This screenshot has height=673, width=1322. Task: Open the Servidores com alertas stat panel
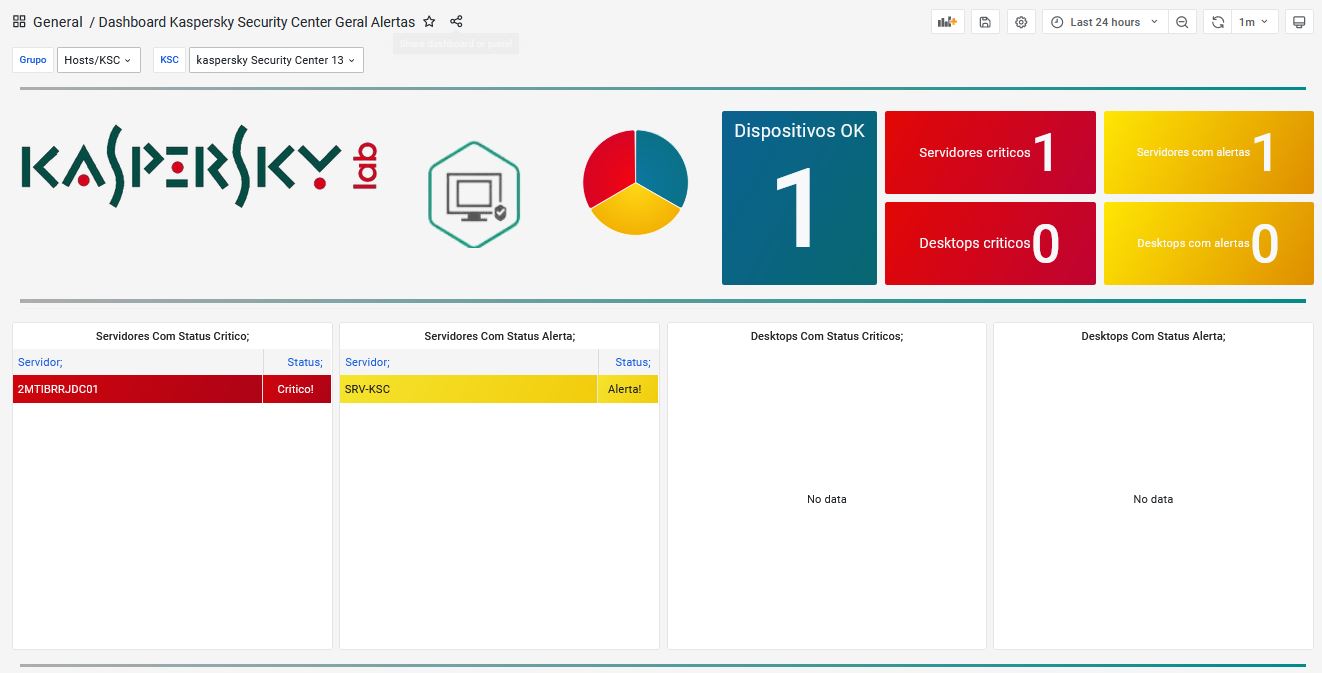pos(1208,152)
